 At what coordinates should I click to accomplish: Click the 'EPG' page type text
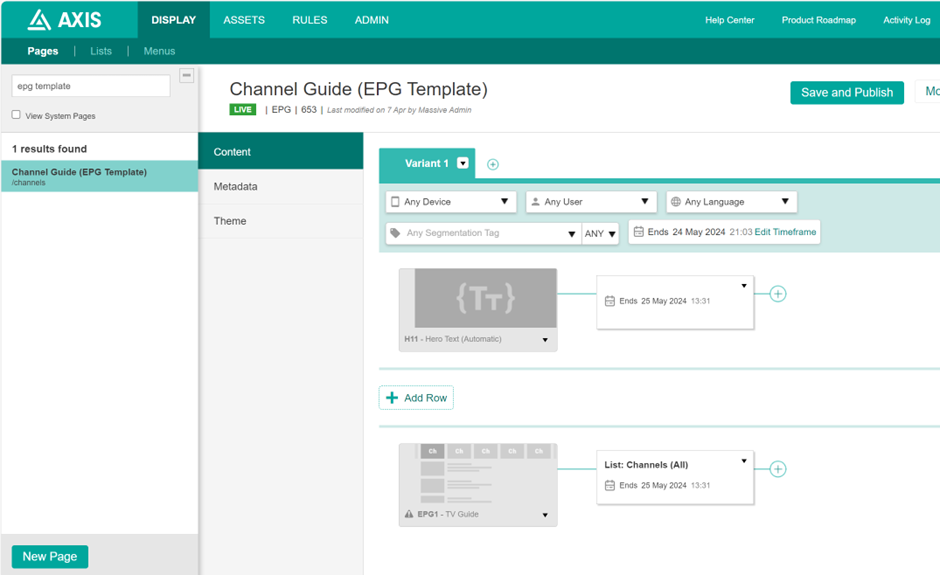pyautogui.click(x=281, y=110)
